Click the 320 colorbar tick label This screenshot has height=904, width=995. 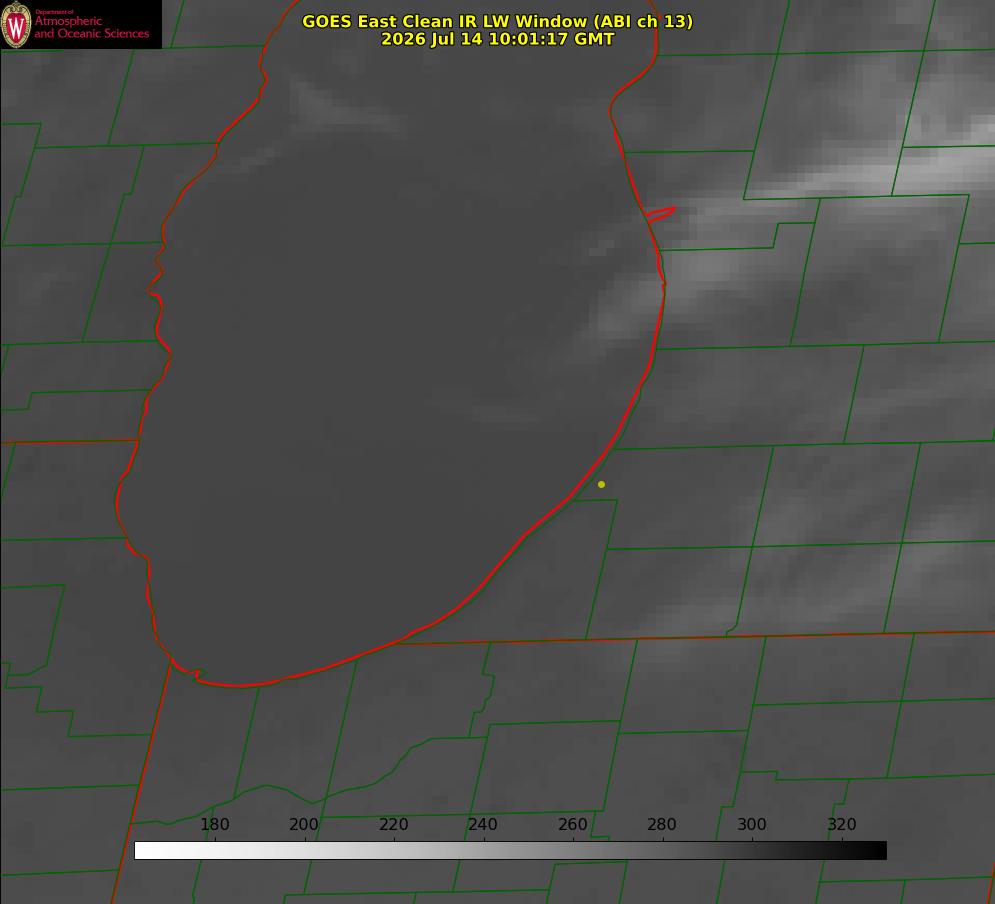pyautogui.click(x=842, y=824)
